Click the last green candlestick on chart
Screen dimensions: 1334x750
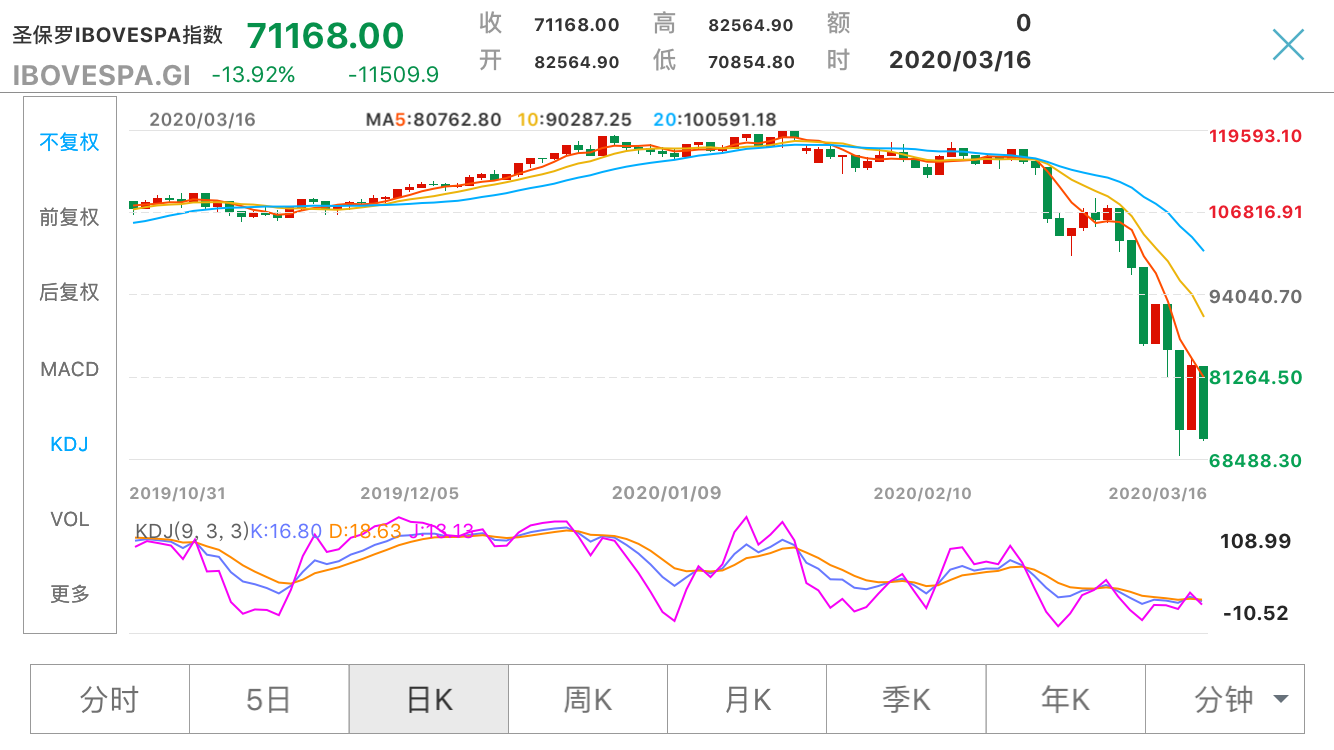[1203, 402]
